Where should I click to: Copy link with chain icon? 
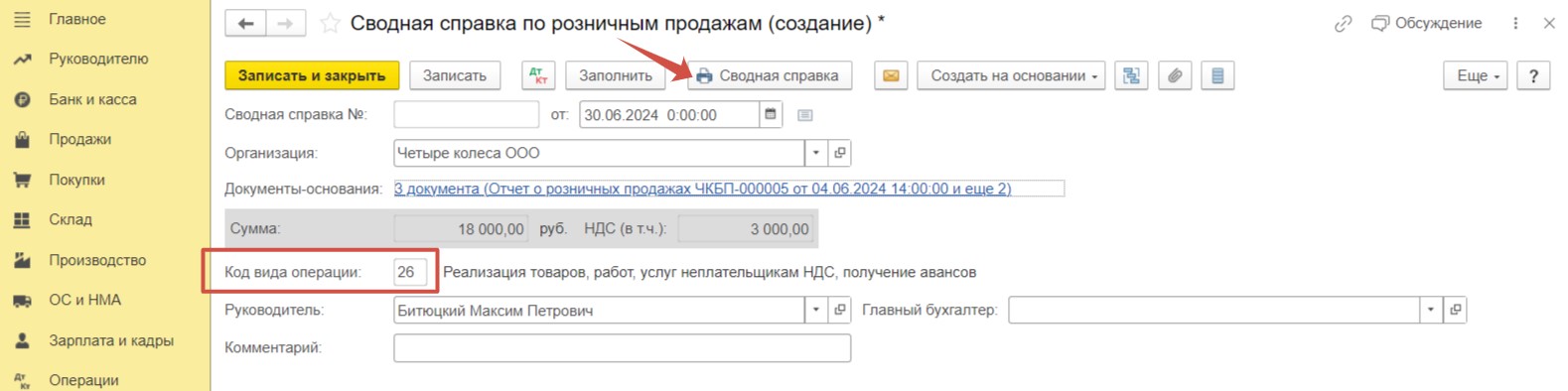pos(1343,23)
